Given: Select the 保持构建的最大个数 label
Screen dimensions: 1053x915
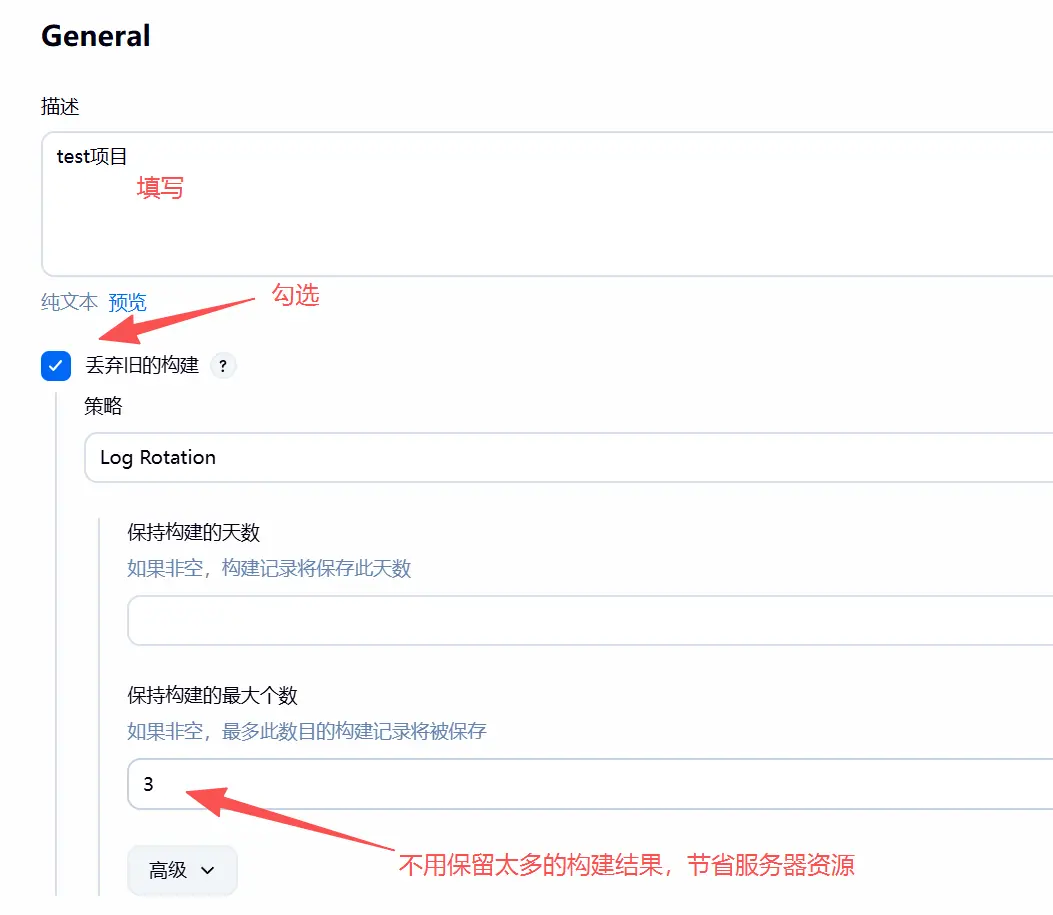Looking at the screenshot, I should click(212, 695).
